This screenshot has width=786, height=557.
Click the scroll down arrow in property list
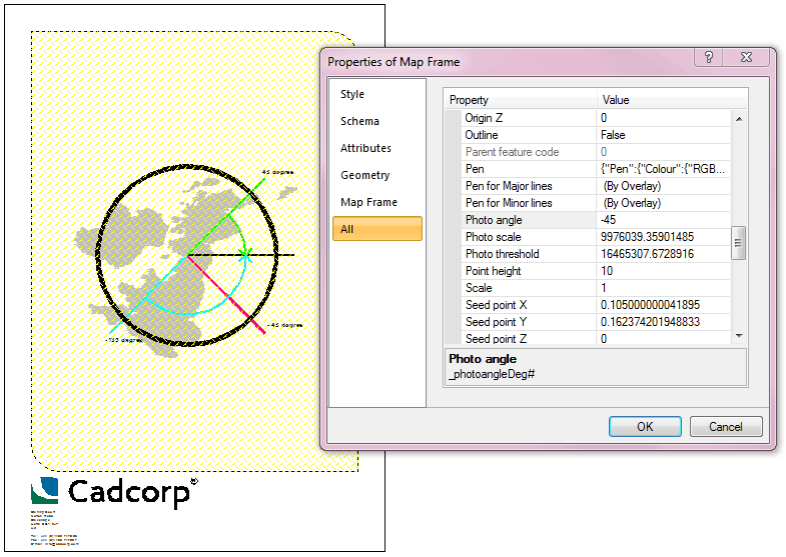(739, 336)
